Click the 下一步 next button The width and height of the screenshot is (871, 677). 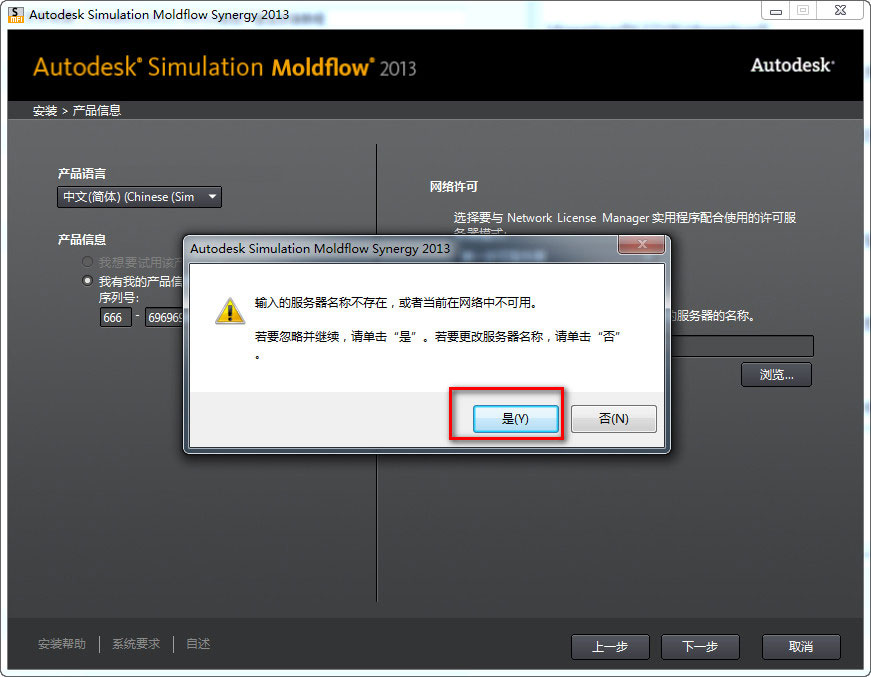(x=700, y=646)
